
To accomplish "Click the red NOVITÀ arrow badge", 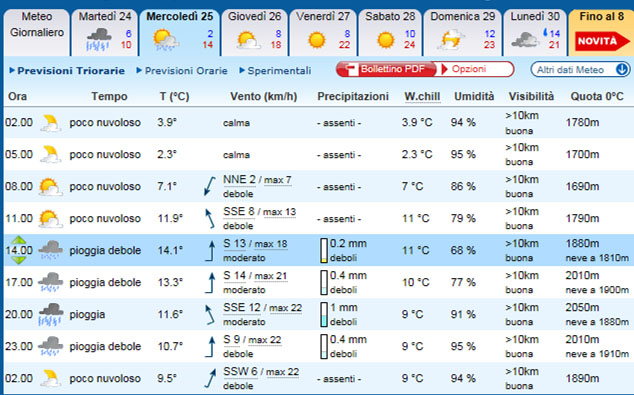I will pyautogui.click(x=602, y=41).
